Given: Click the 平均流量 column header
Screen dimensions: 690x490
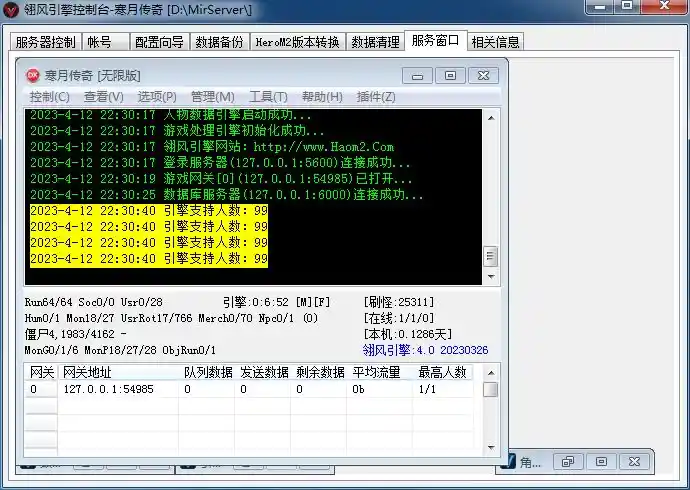Looking at the screenshot, I should point(379,373).
